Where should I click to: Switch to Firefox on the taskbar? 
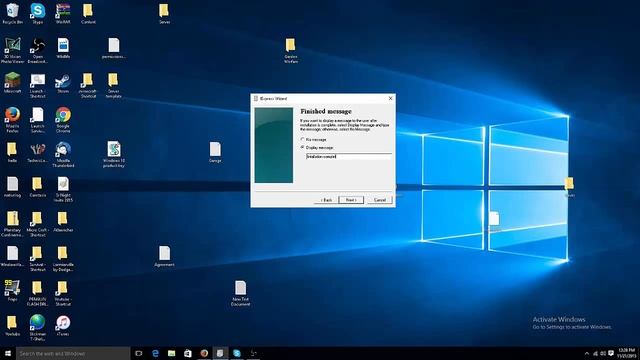tap(204, 353)
